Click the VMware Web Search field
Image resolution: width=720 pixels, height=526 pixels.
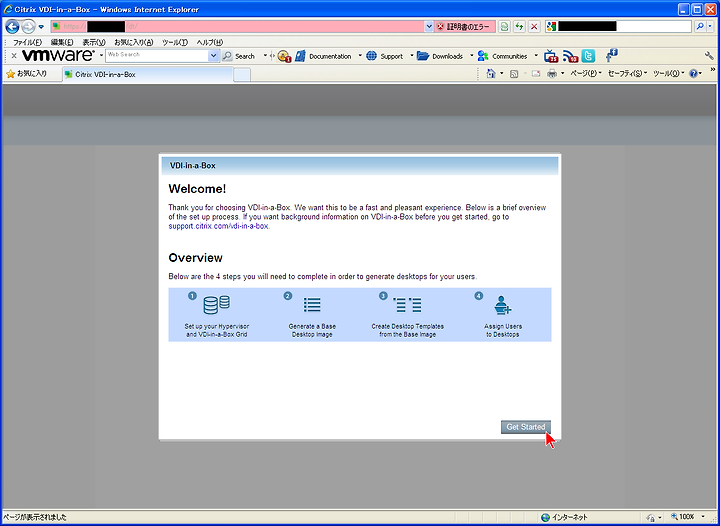[157, 56]
